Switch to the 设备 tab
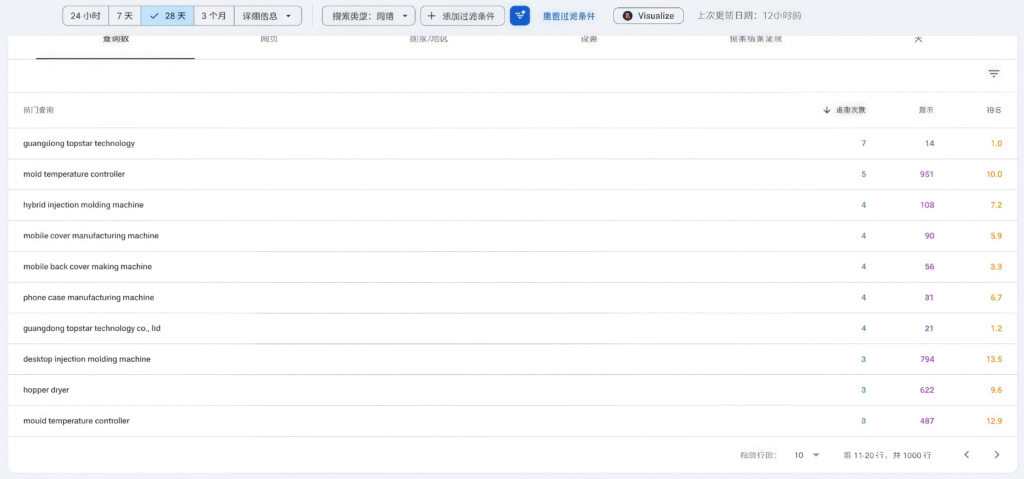 click(589, 41)
